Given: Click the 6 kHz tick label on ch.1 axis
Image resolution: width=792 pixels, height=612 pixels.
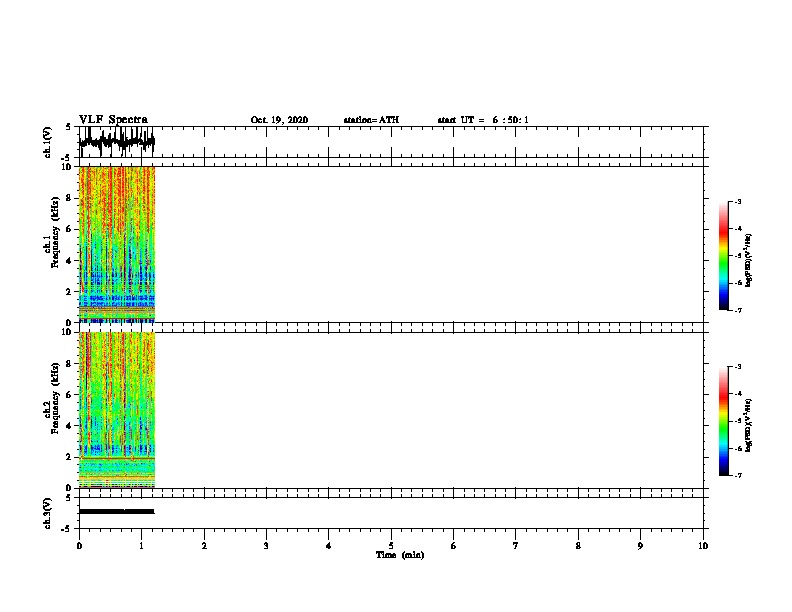Looking at the screenshot, I should (69, 230).
